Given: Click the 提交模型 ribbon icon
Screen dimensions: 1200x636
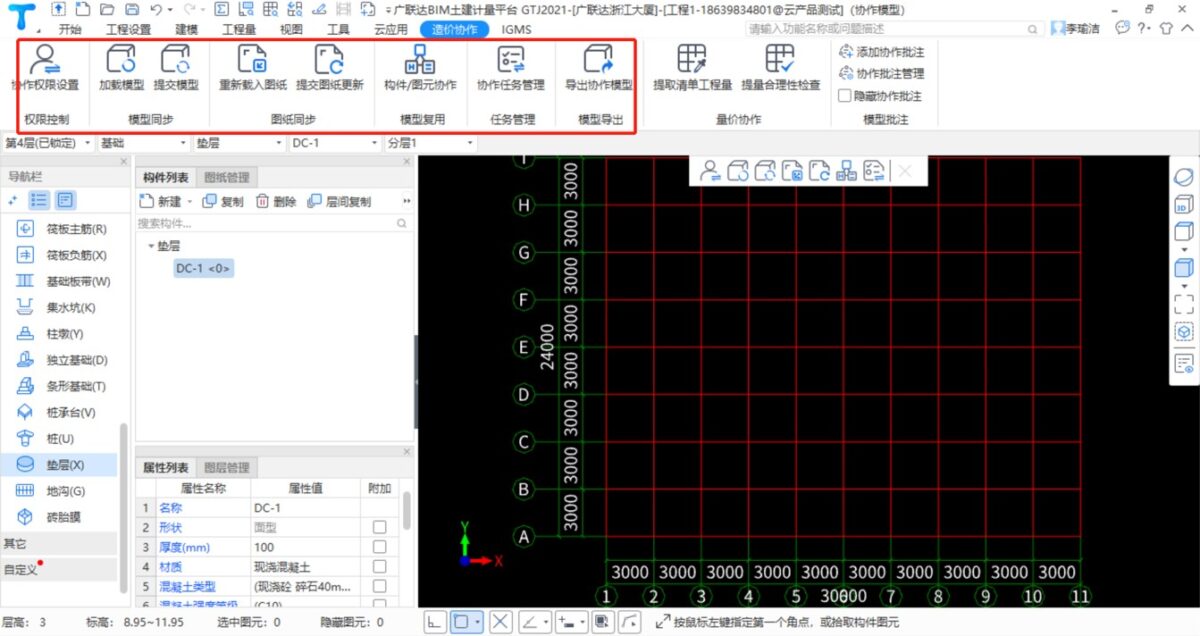Looking at the screenshot, I should click(x=176, y=68).
